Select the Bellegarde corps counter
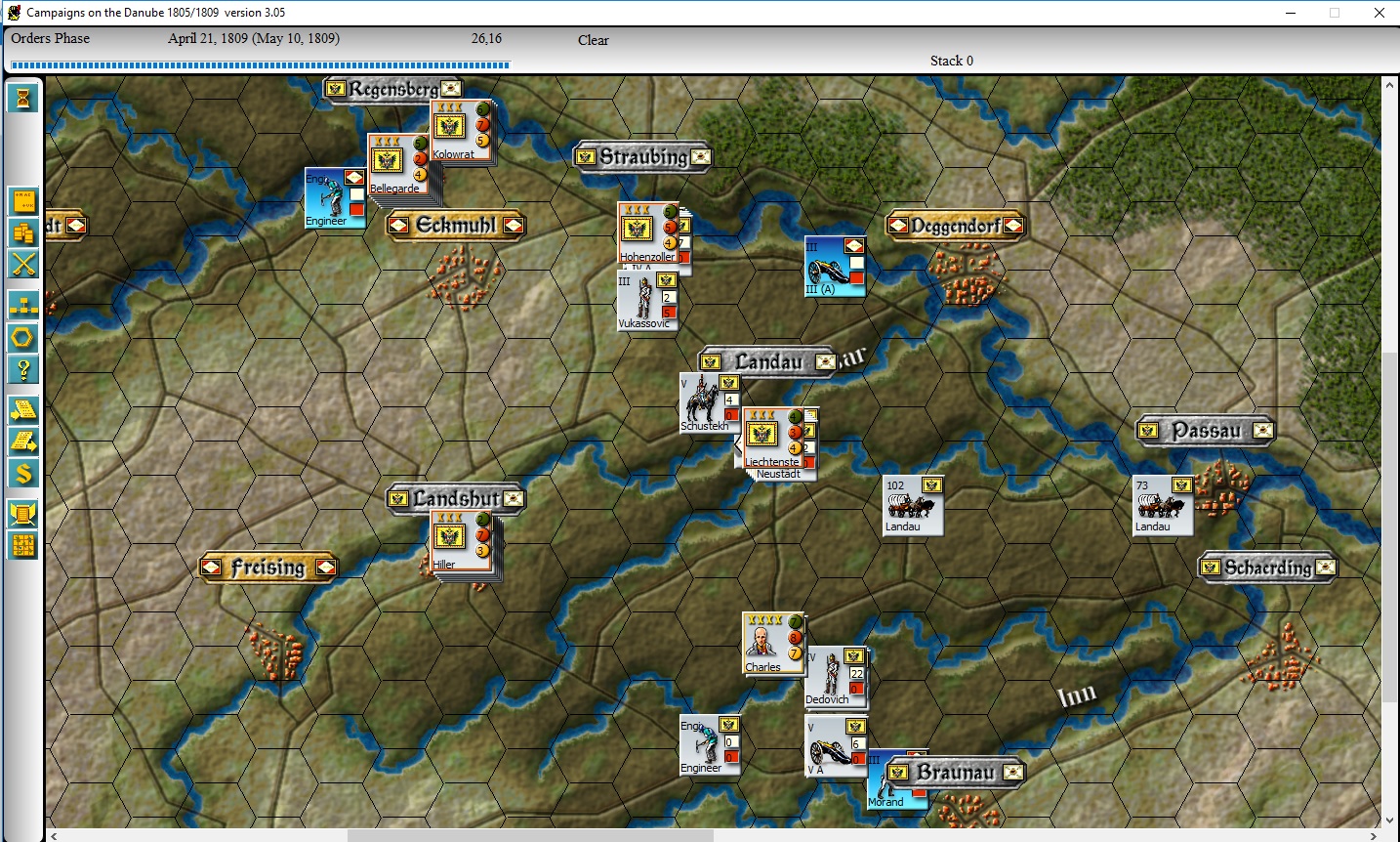 pos(397,164)
